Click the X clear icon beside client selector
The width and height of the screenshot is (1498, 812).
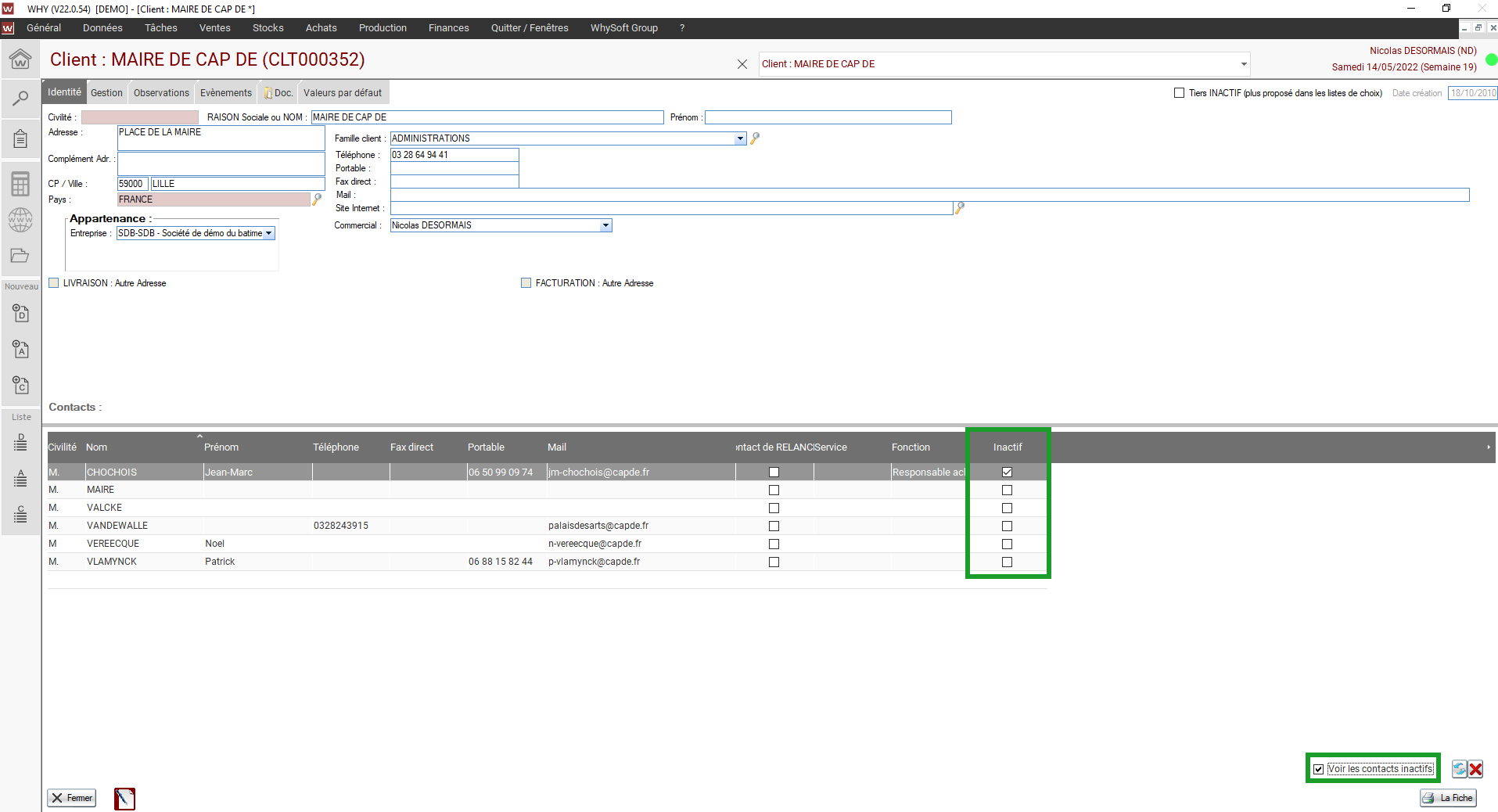coord(742,64)
